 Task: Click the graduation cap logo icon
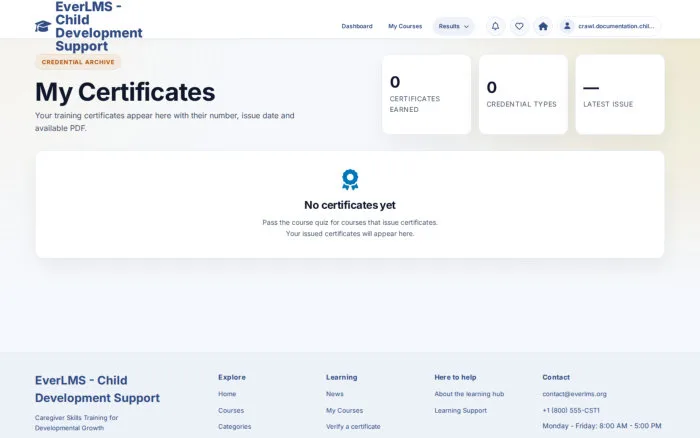tap(43, 26)
